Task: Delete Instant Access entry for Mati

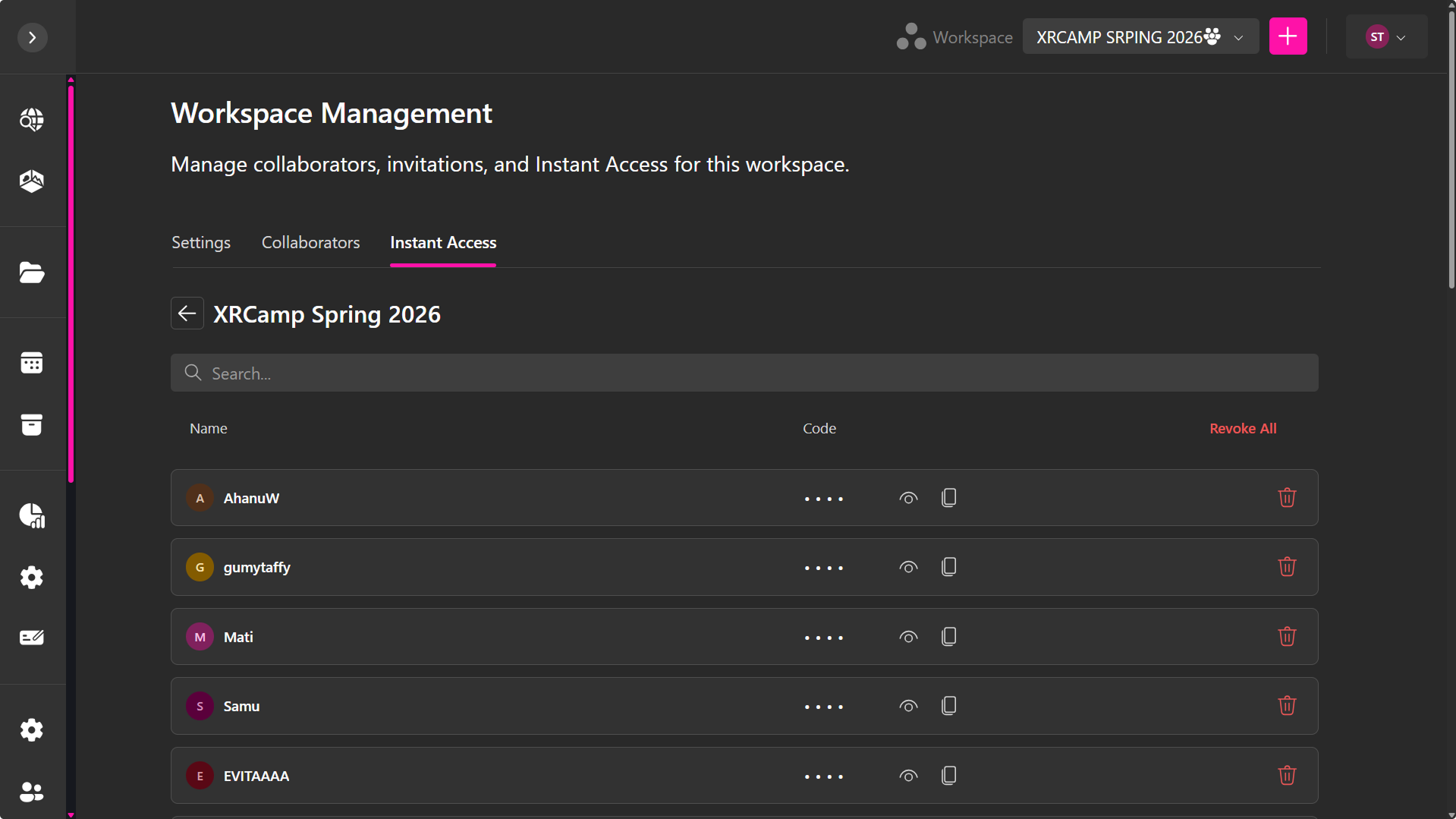Action: [x=1286, y=637]
